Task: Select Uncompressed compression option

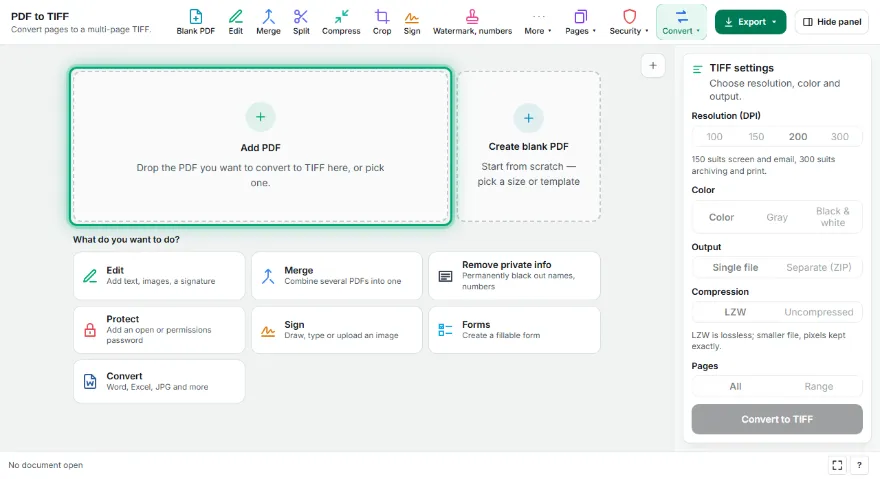Action: [x=818, y=312]
